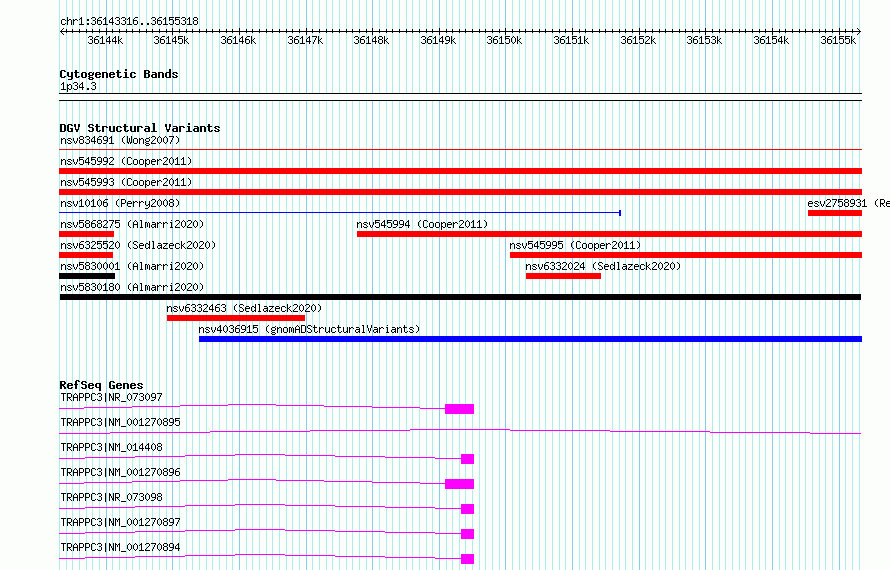Viewport: 890px width, 570px height.
Task: Click the nsv6332024 (Sedlazeck2020) label
Action: click(603, 266)
